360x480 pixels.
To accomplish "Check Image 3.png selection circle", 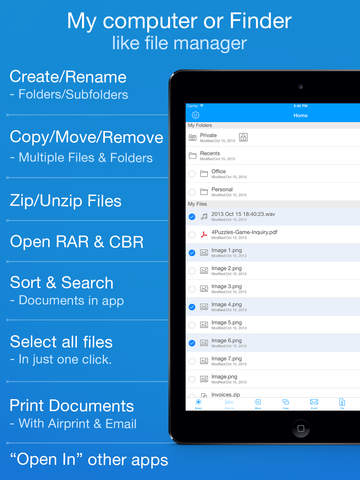I will (192, 289).
